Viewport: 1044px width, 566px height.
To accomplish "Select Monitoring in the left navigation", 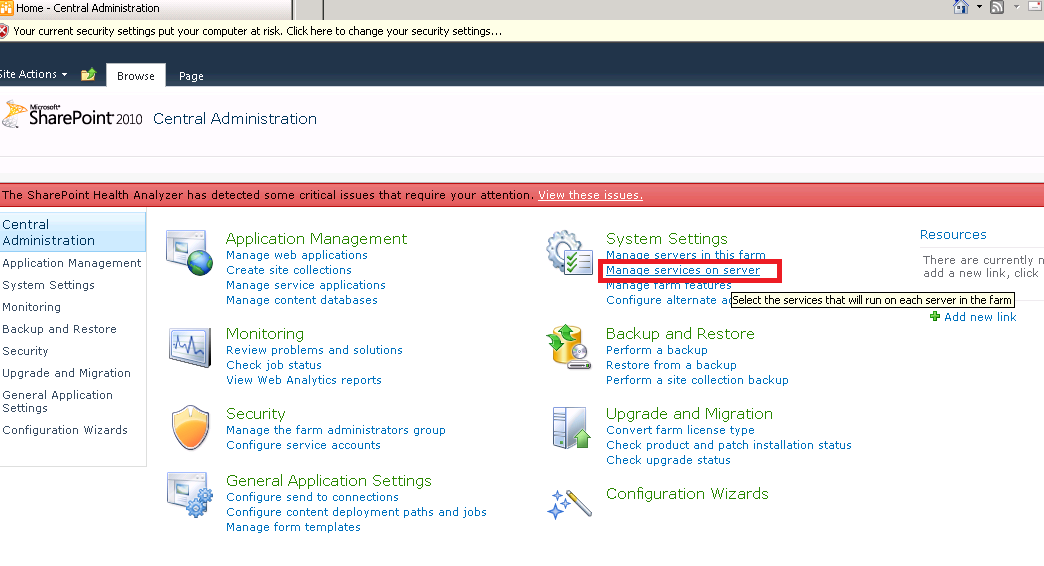I will click(x=31, y=307).
